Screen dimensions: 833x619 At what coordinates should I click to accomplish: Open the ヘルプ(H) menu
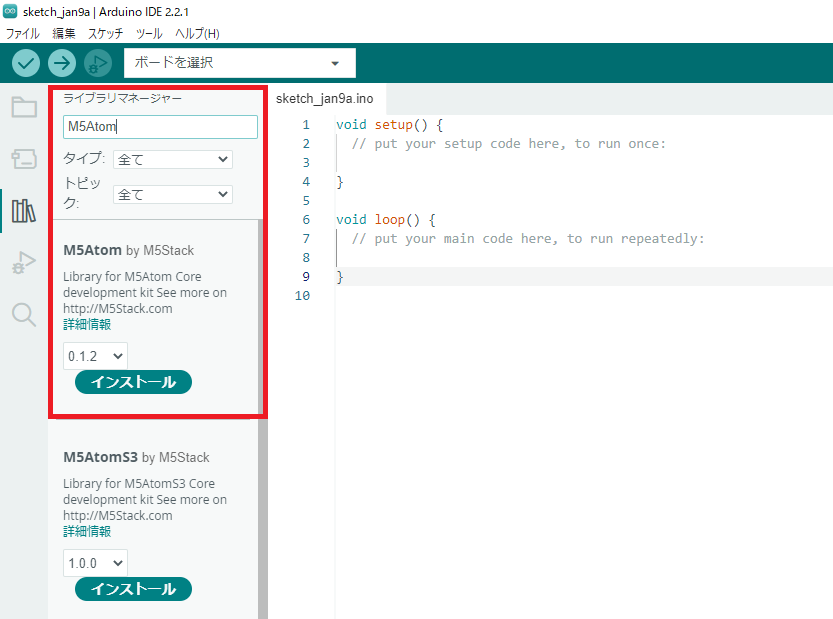coord(197,33)
